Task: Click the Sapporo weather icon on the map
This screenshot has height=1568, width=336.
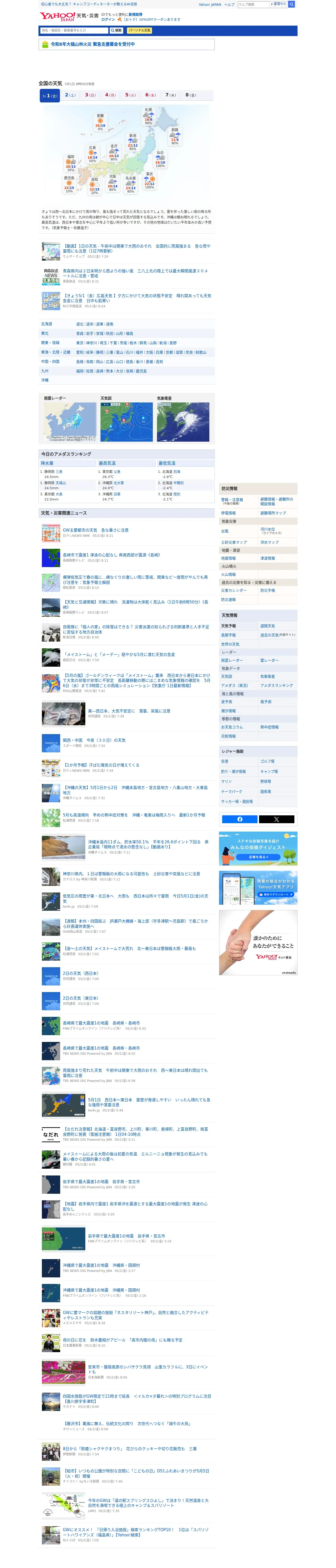Action: point(148,114)
